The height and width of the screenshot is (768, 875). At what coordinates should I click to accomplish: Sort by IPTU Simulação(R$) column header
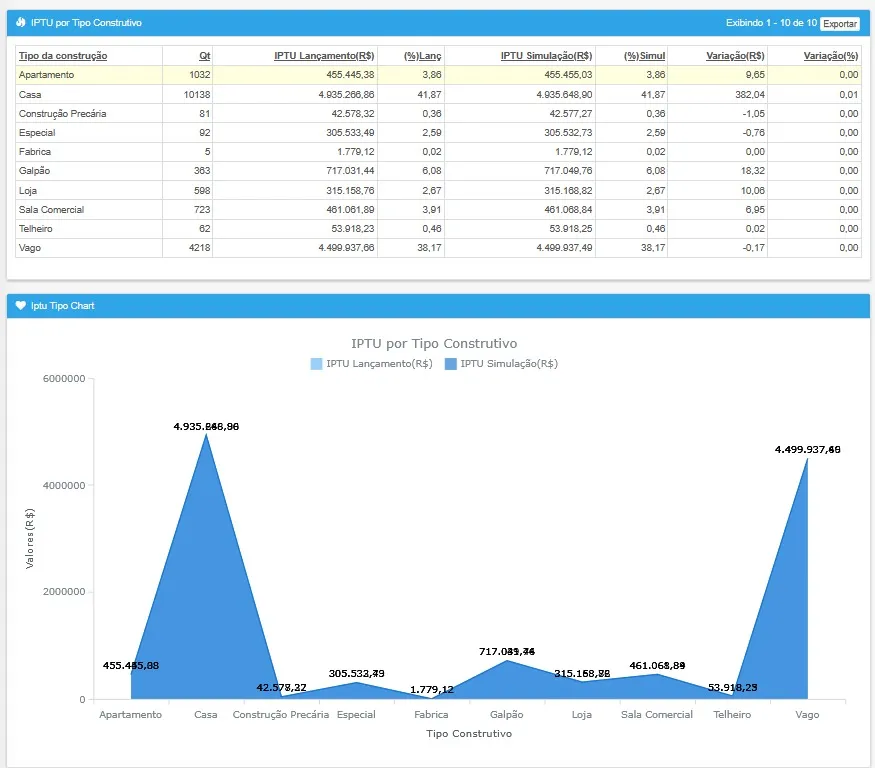click(x=546, y=56)
